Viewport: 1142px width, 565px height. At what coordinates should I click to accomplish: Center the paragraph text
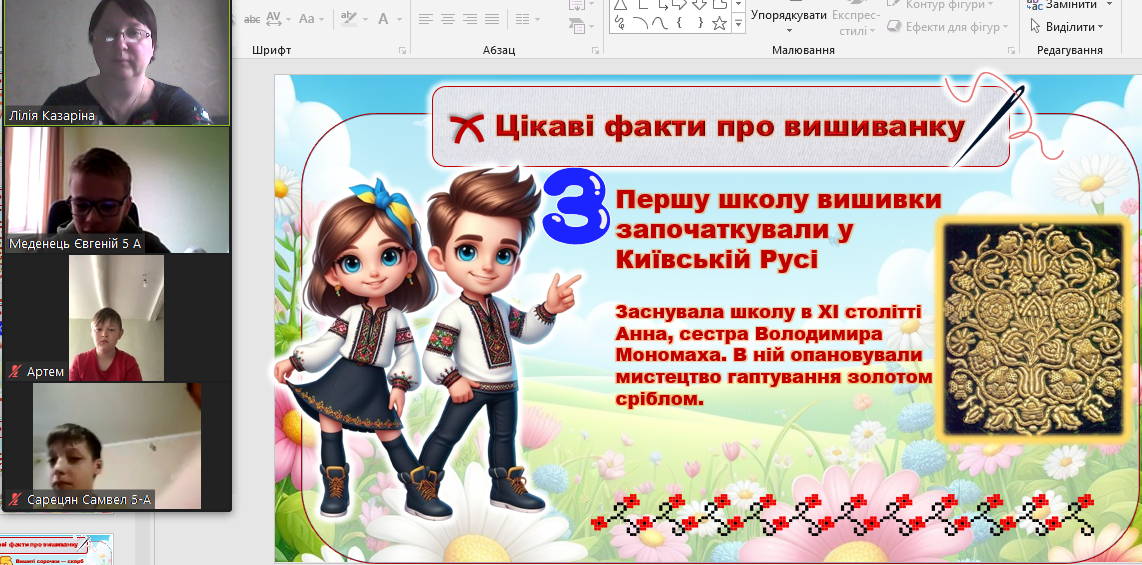[448, 19]
